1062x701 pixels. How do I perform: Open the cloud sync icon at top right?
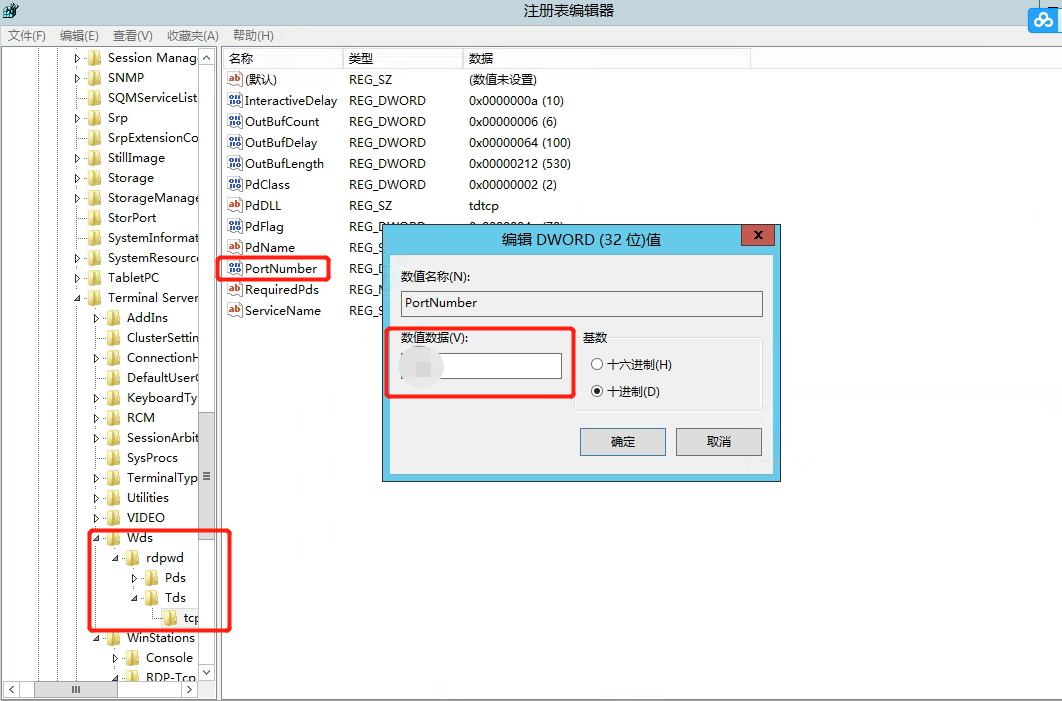tap(1043, 20)
